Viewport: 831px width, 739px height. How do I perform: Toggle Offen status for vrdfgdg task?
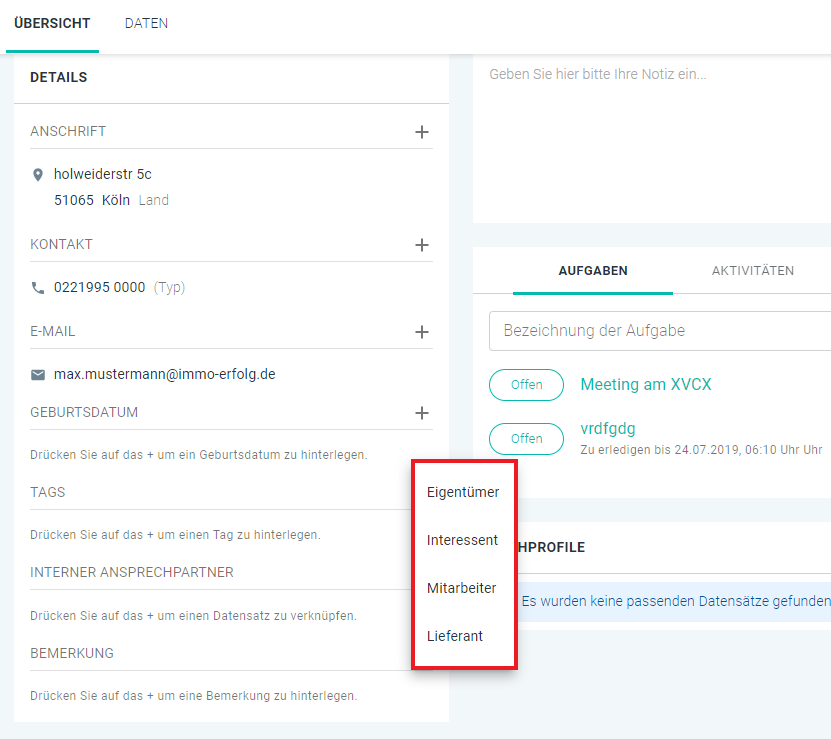(526, 439)
